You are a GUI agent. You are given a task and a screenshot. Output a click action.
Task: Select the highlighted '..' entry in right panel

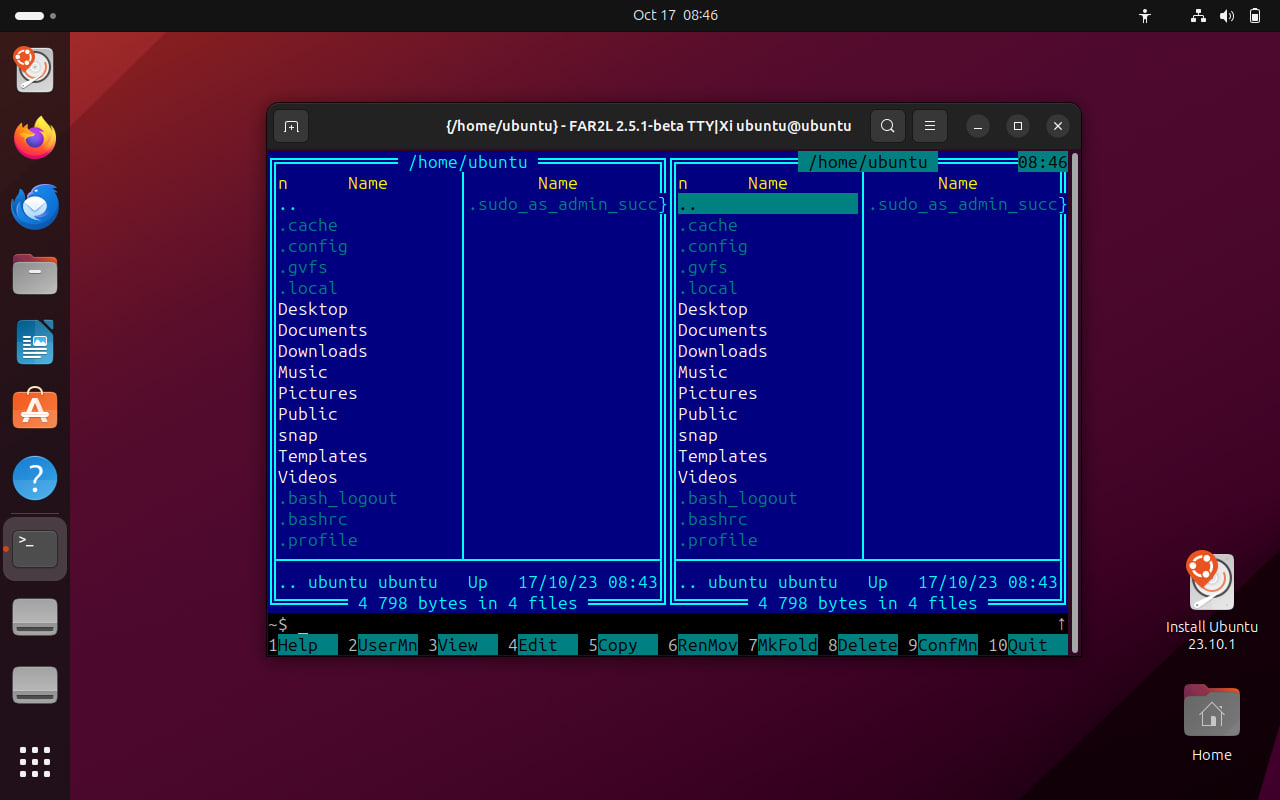pyautogui.click(x=768, y=204)
